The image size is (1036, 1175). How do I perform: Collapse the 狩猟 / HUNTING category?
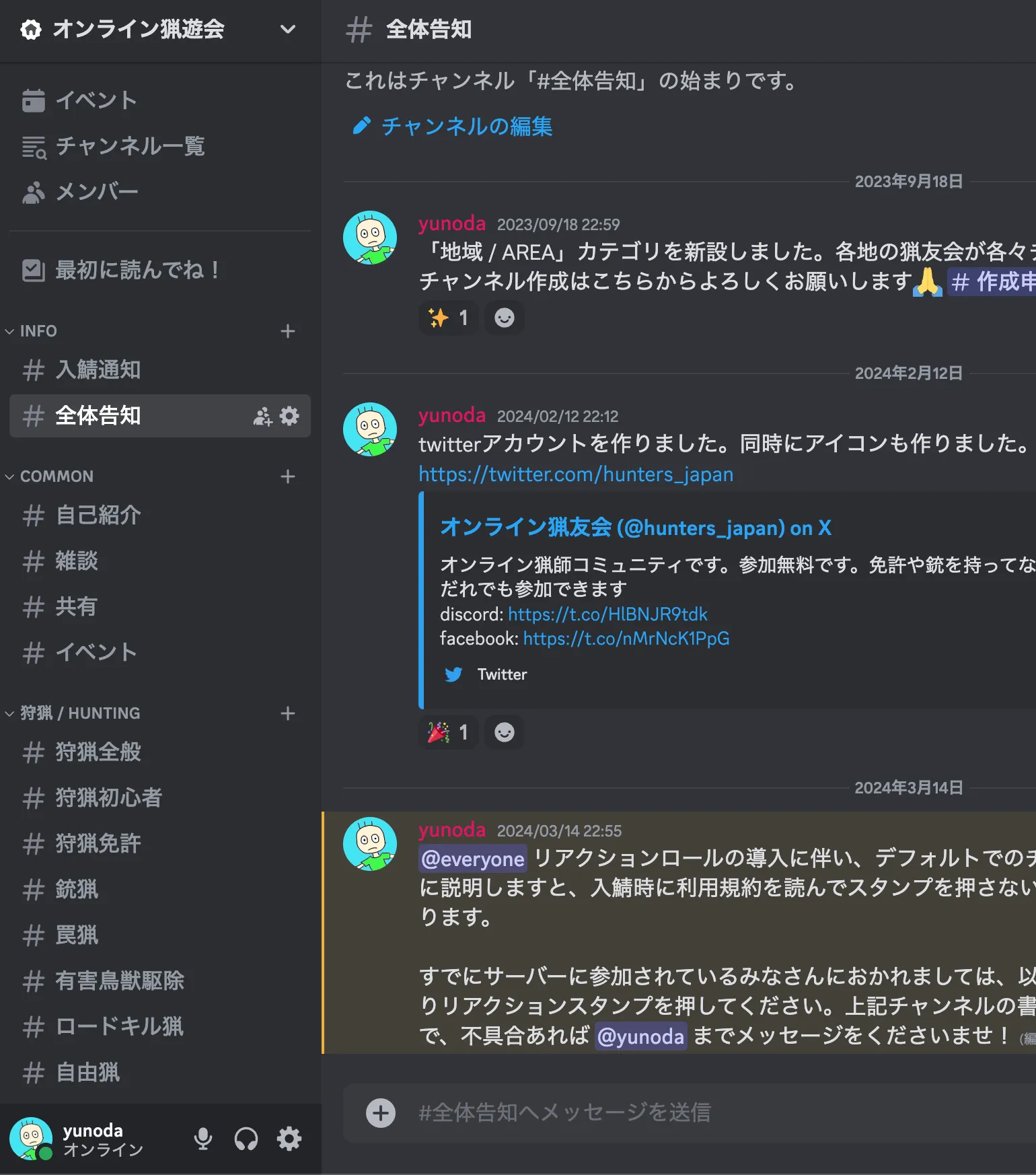[73, 713]
